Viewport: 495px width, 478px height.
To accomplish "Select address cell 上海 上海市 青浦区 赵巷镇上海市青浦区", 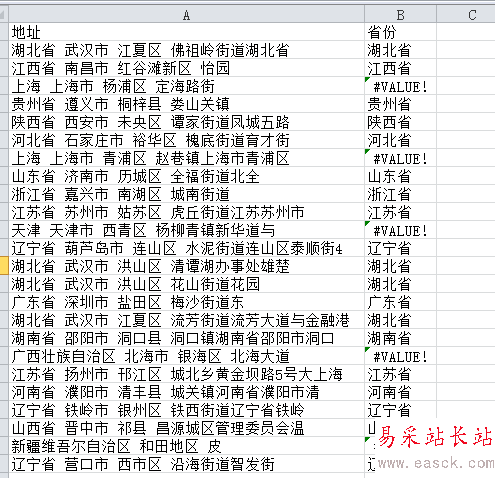I will pos(186,158).
